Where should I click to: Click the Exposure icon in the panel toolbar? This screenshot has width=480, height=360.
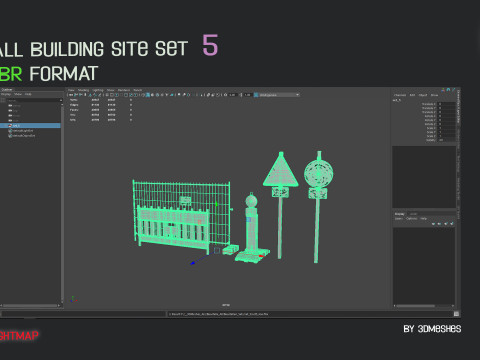[225, 95]
